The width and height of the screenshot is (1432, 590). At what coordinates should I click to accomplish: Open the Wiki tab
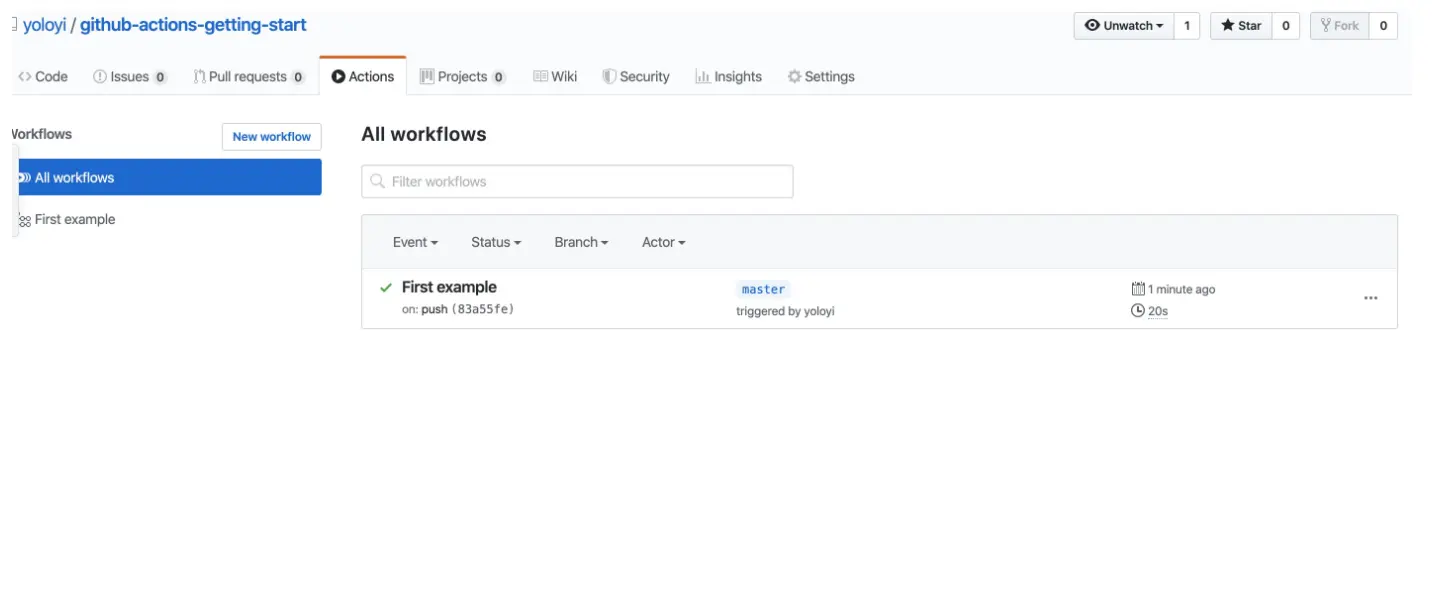pyautogui.click(x=555, y=76)
